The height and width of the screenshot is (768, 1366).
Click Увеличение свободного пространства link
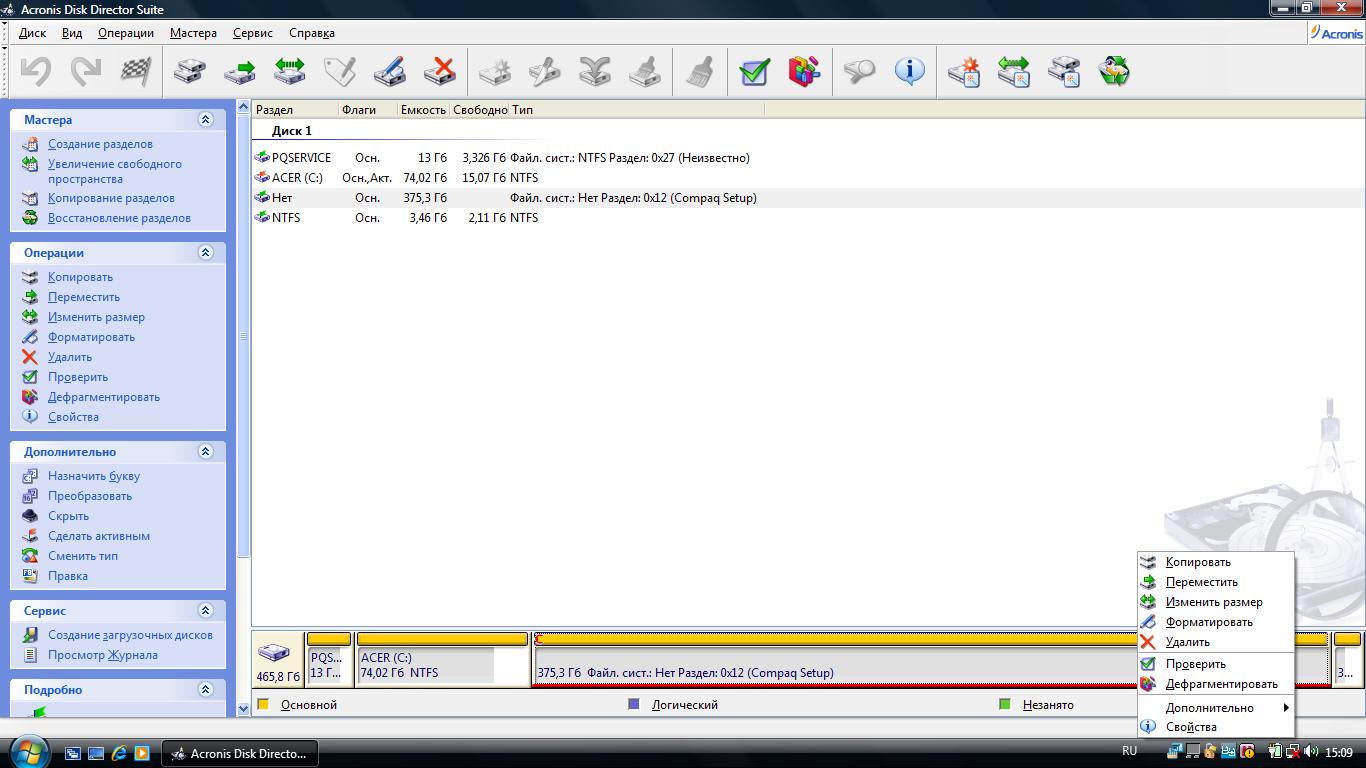115,171
